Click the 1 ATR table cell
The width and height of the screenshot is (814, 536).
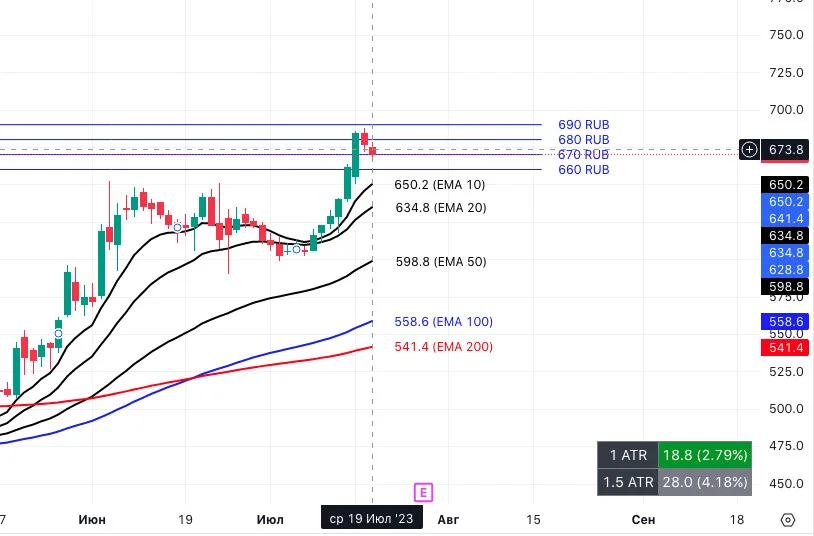coord(628,455)
